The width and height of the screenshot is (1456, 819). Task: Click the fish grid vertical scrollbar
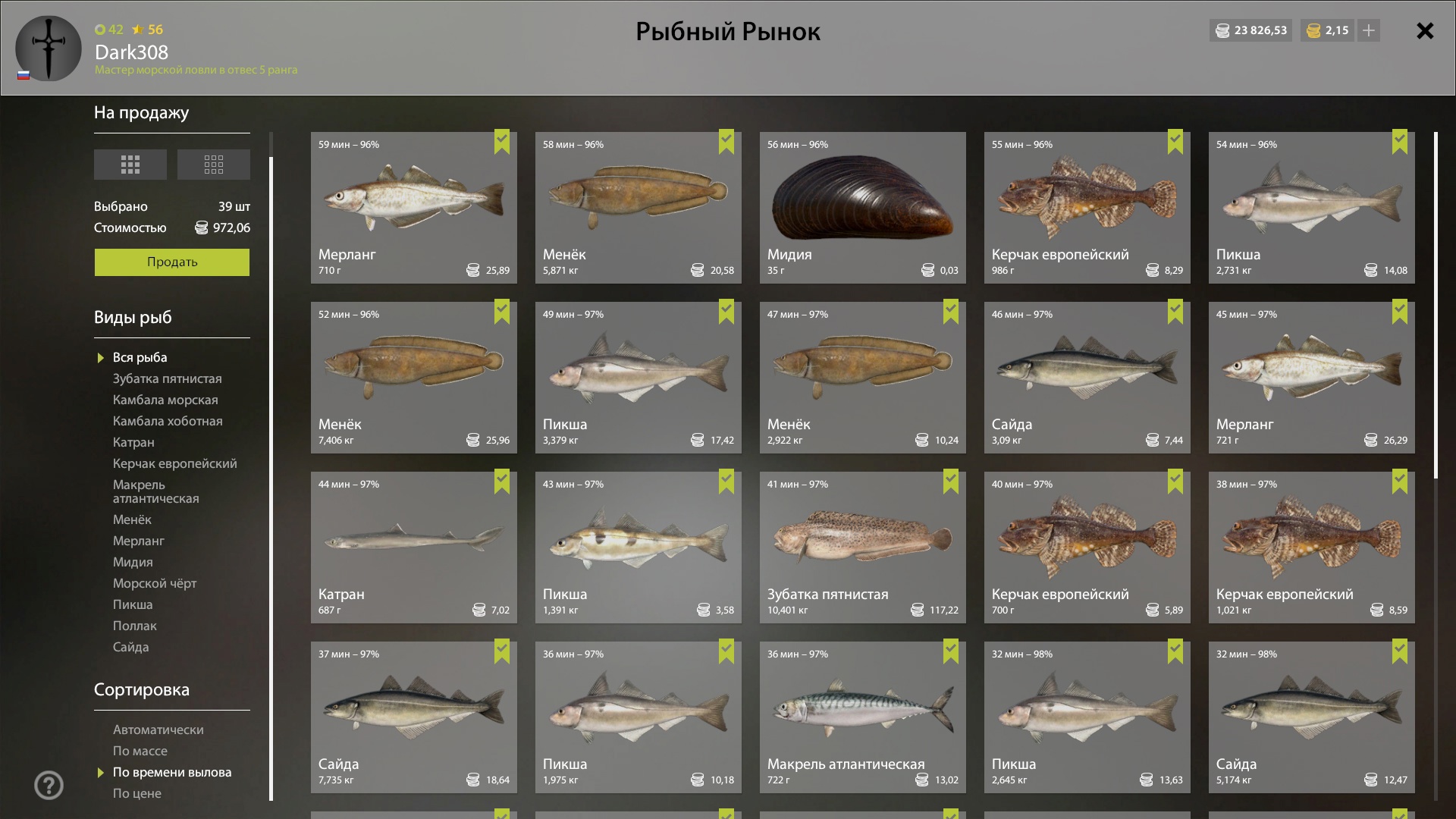click(1436, 305)
